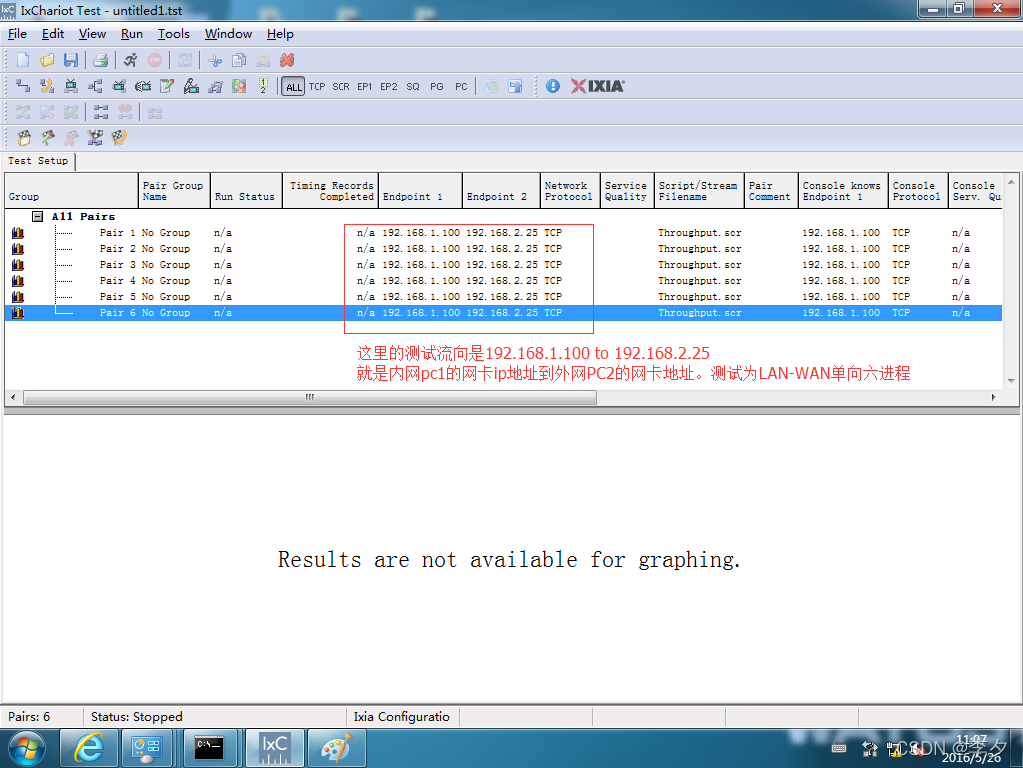Click the group-pairs icon in third toolbar
The image size is (1023, 768).
coord(100,112)
